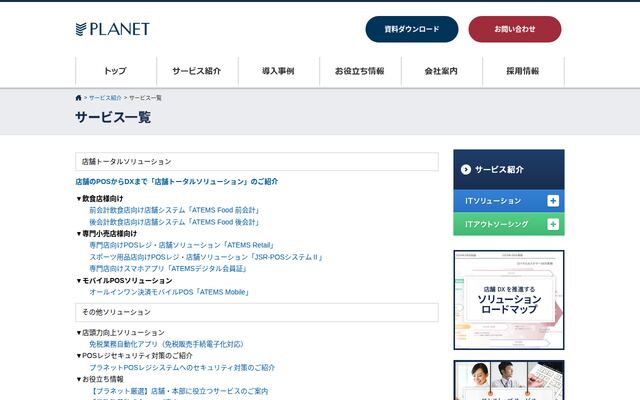Click arrow icon beside サービス紹介 sidebar heading
Viewport: 640px width, 400px height.
tap(466, 169)
